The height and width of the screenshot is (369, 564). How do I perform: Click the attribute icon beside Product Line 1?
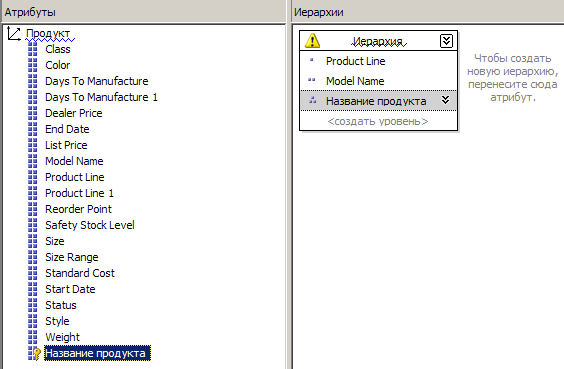tap(33, 193)
